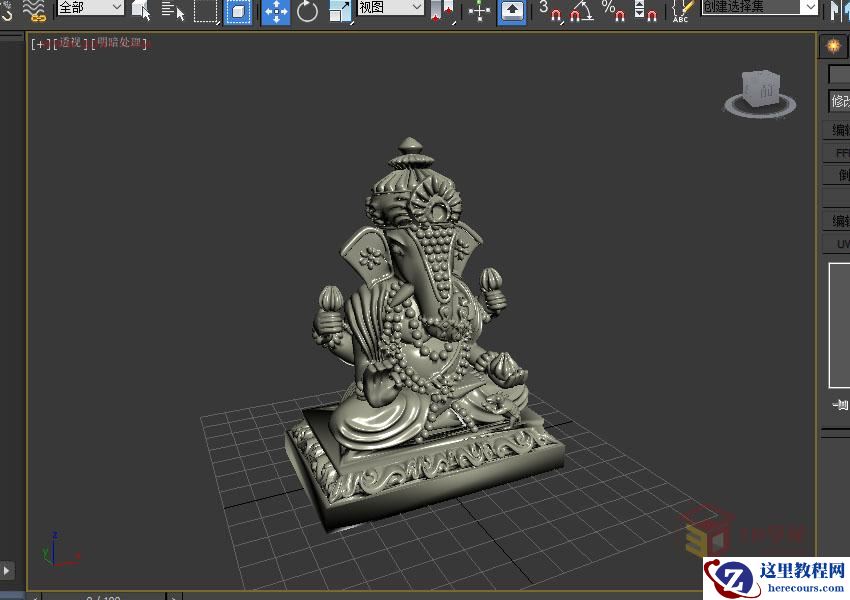Image resolution: width=850 pixels, height=600 pixels.
Task: Click the 创建选择集 named selection field
Action: tap(751, 7)
